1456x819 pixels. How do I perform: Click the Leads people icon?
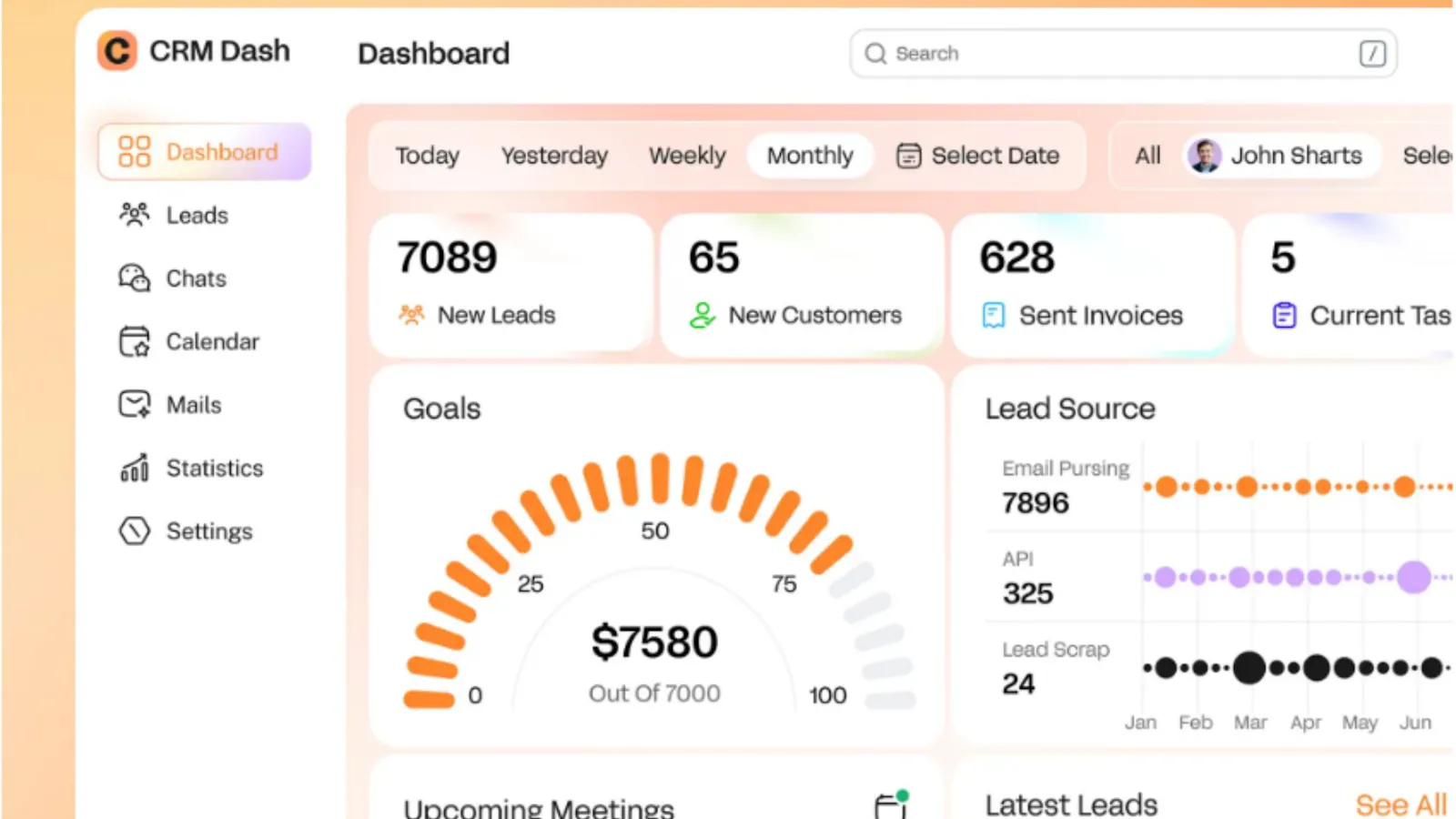[x=135, y=215]
